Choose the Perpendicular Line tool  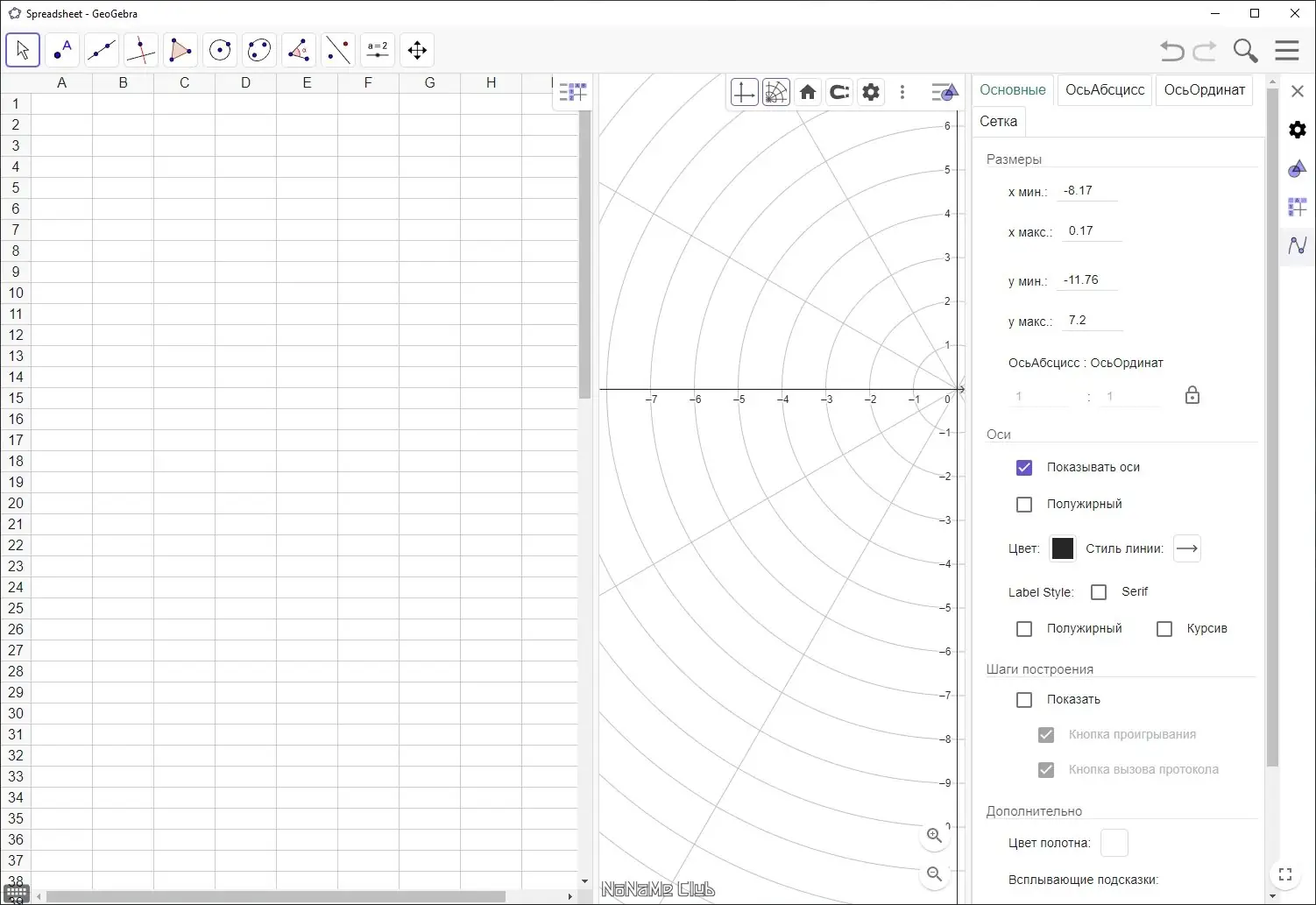point(141,50)
